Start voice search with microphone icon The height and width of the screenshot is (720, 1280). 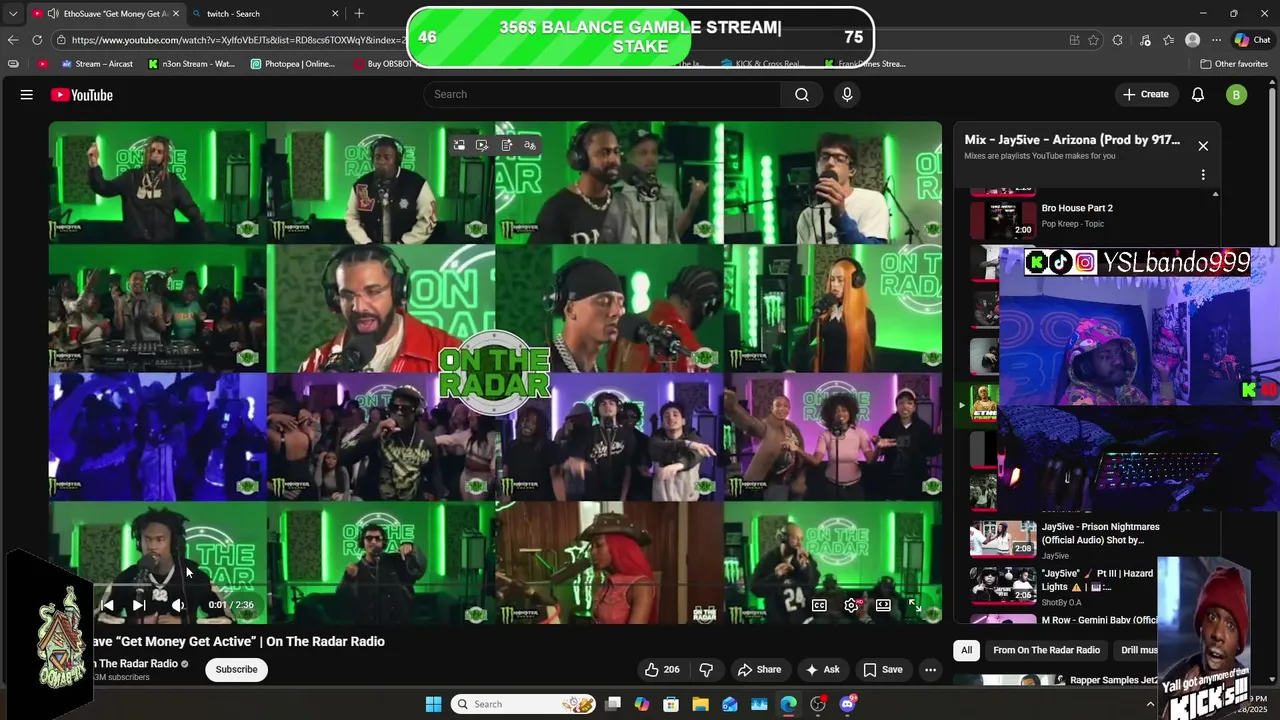point(847,94)
